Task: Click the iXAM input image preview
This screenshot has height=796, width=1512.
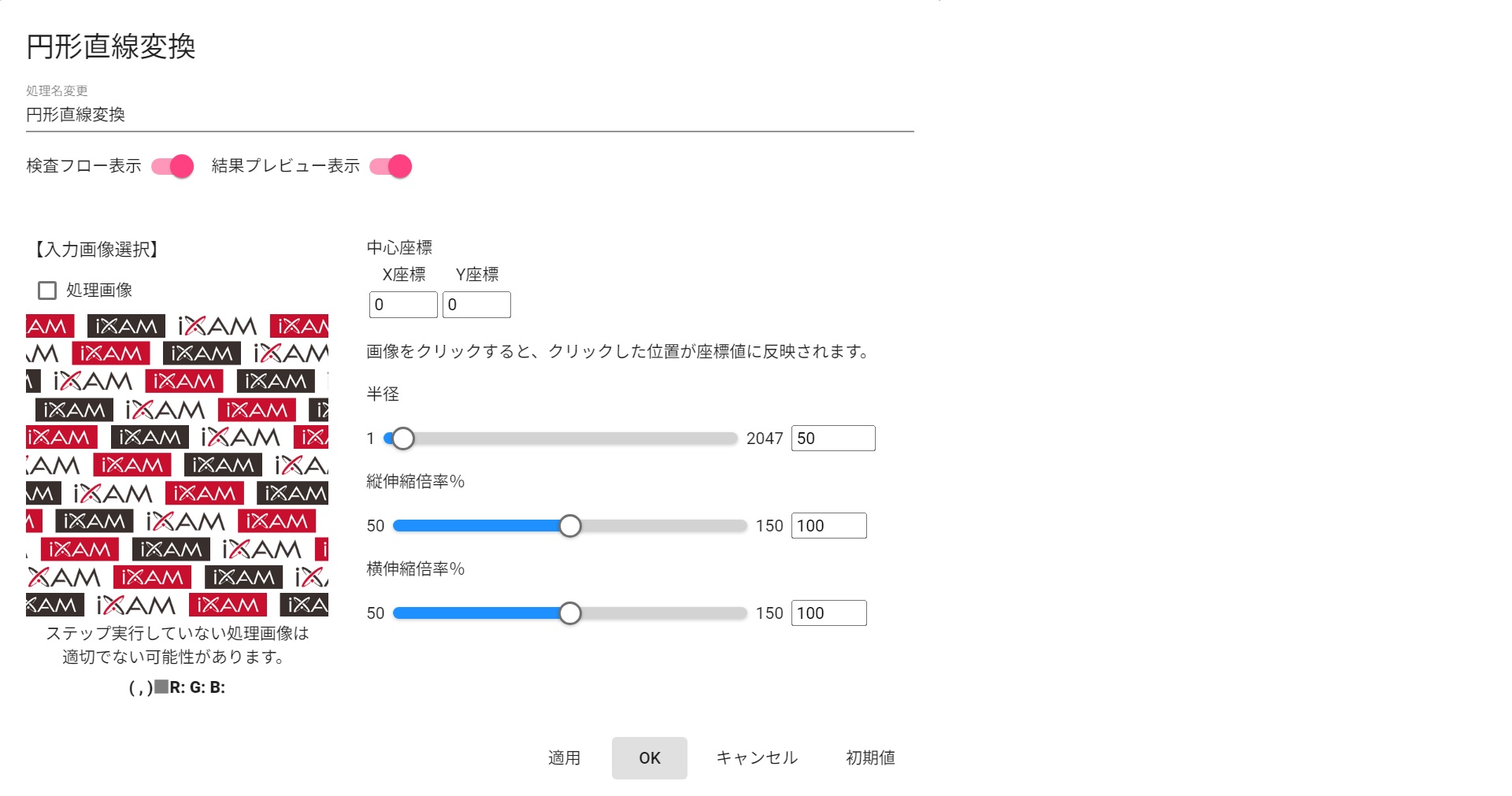Action: coord(177,465)
